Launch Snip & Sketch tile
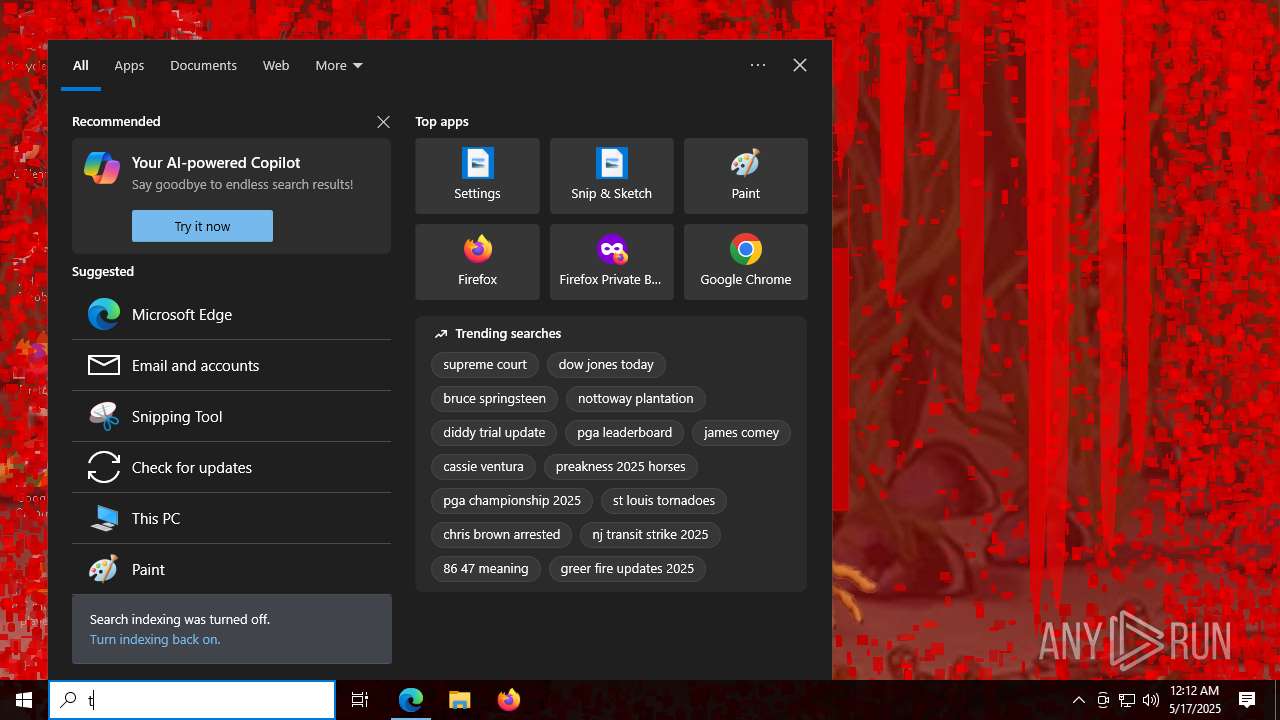This screenshot has height=720, width=1280. click(611, 176)
